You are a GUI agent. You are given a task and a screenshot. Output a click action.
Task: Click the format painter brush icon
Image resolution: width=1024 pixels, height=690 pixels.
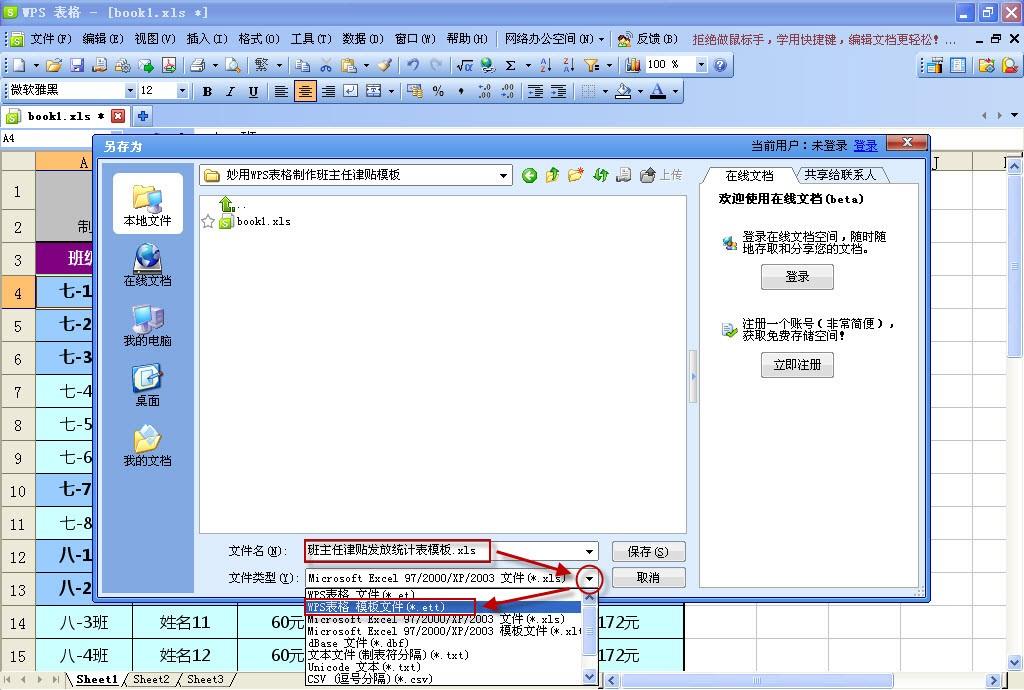point(385,65)
